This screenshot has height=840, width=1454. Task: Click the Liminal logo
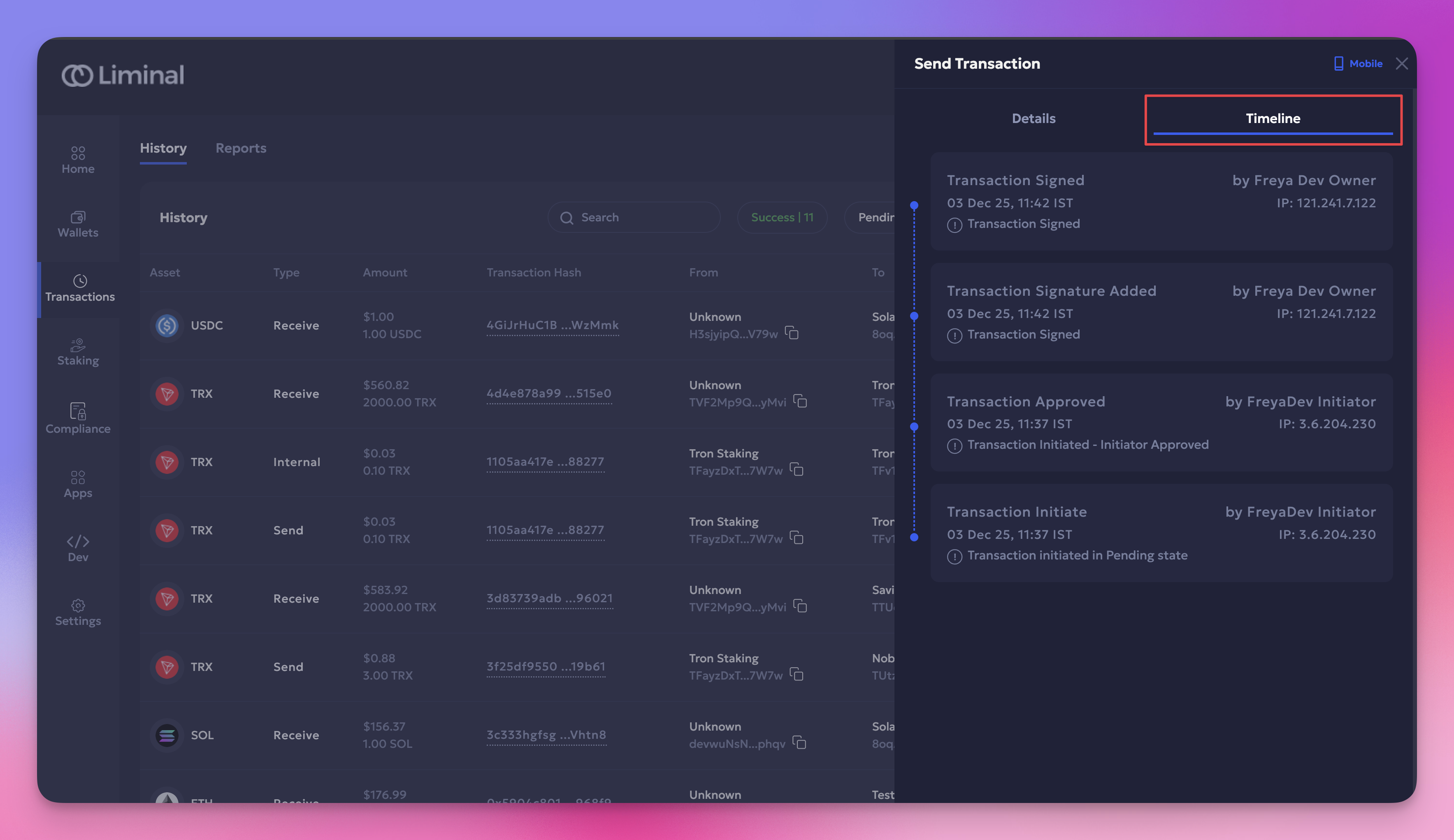pos(123,75)
